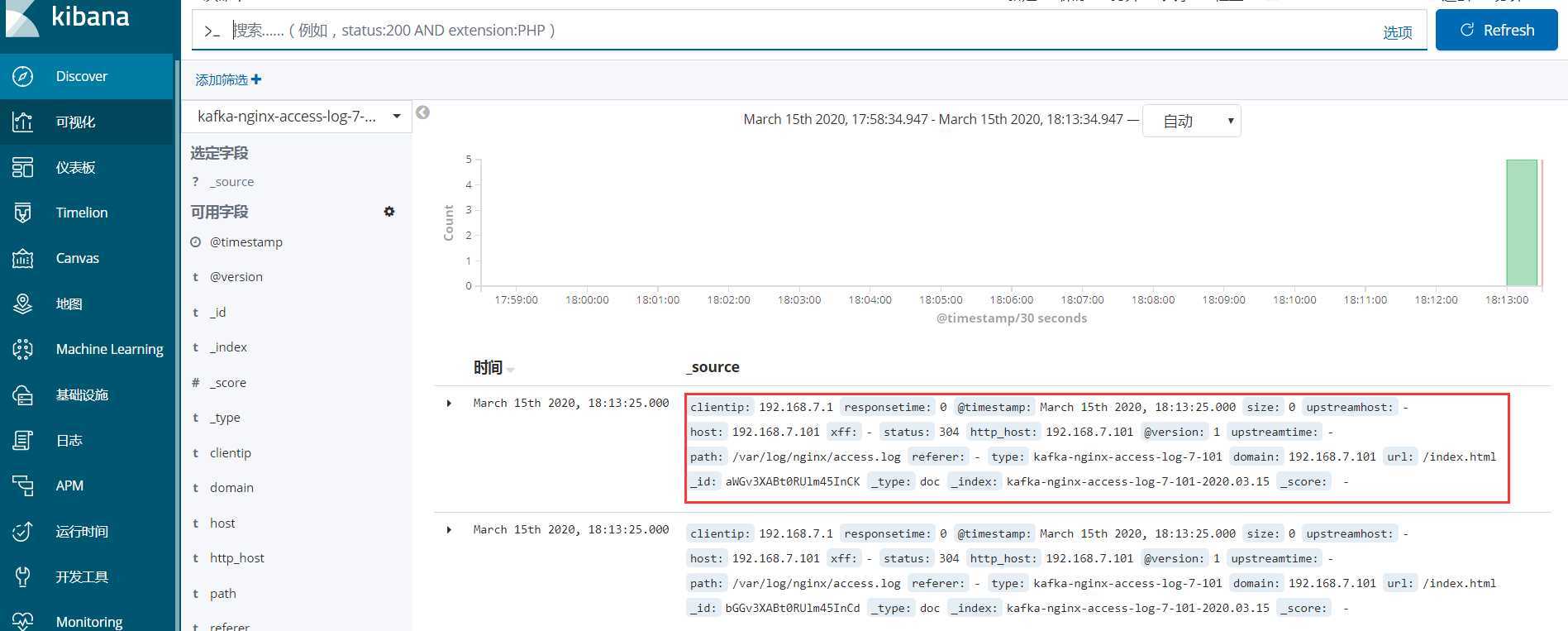The image size is (1568, 631).
Task: Click the first row's status 304 value
Action: [949, 432]
